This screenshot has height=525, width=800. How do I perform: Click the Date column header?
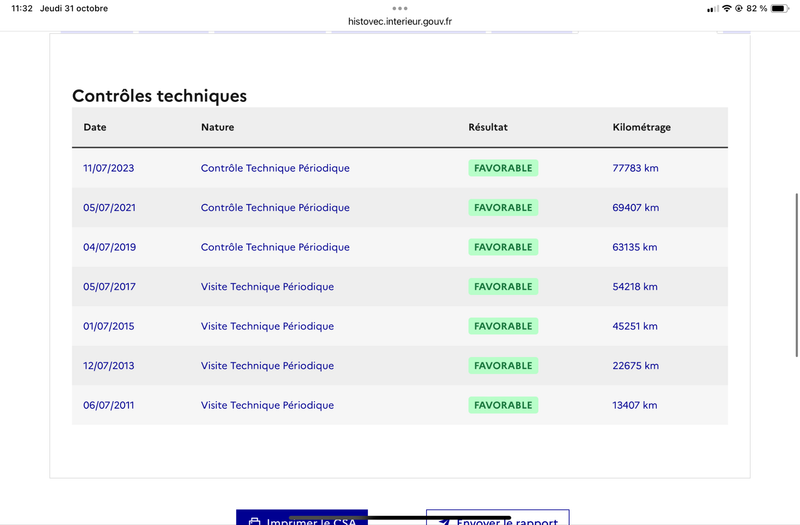[x=95, y=127]
